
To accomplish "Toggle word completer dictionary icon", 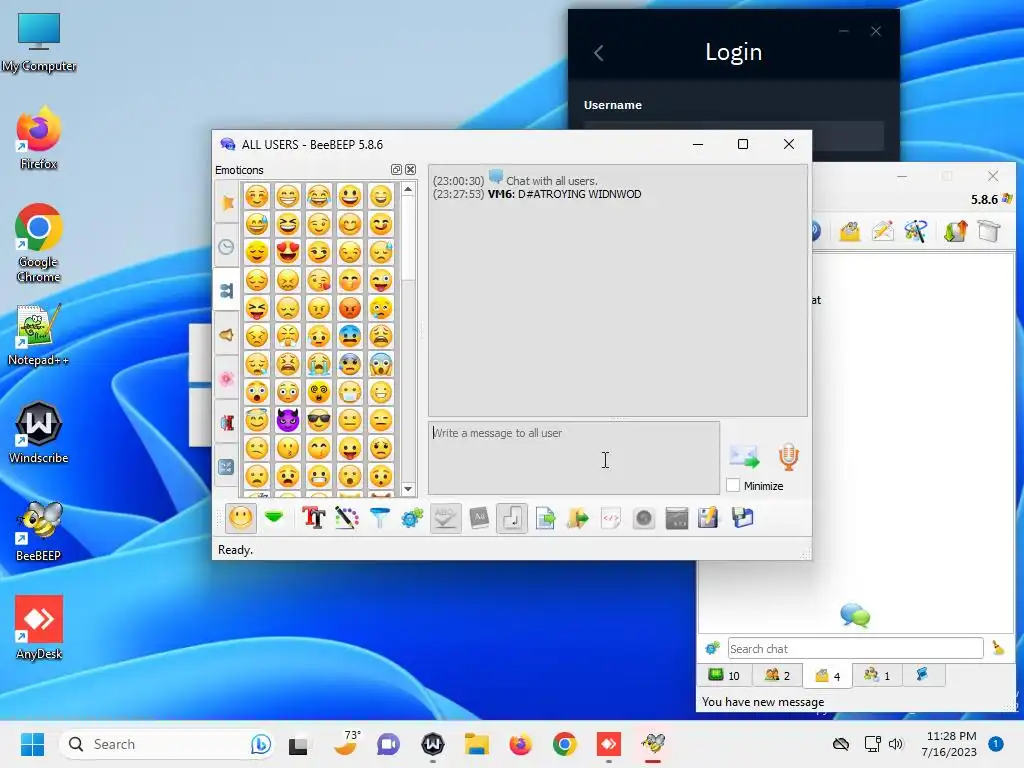I will [479, 519].
